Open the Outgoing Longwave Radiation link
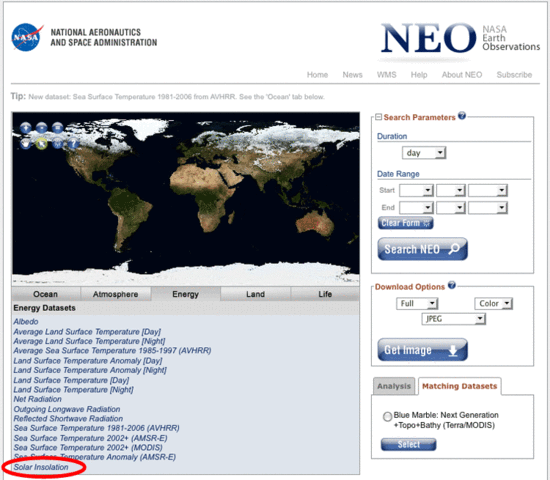Image resolution: width=550 pixels, height=480 pixels. 67,409
